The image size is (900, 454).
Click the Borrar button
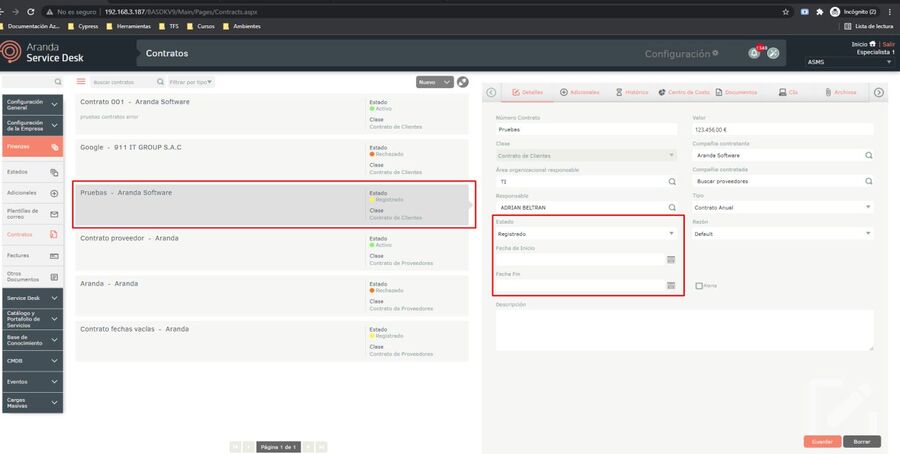862,441
